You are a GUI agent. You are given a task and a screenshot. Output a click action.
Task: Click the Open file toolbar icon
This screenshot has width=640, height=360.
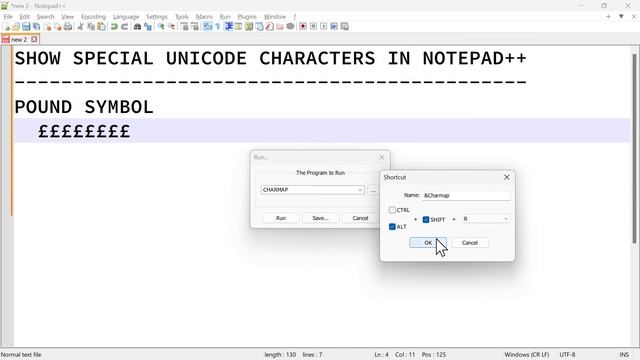click(x=16, y=27)
